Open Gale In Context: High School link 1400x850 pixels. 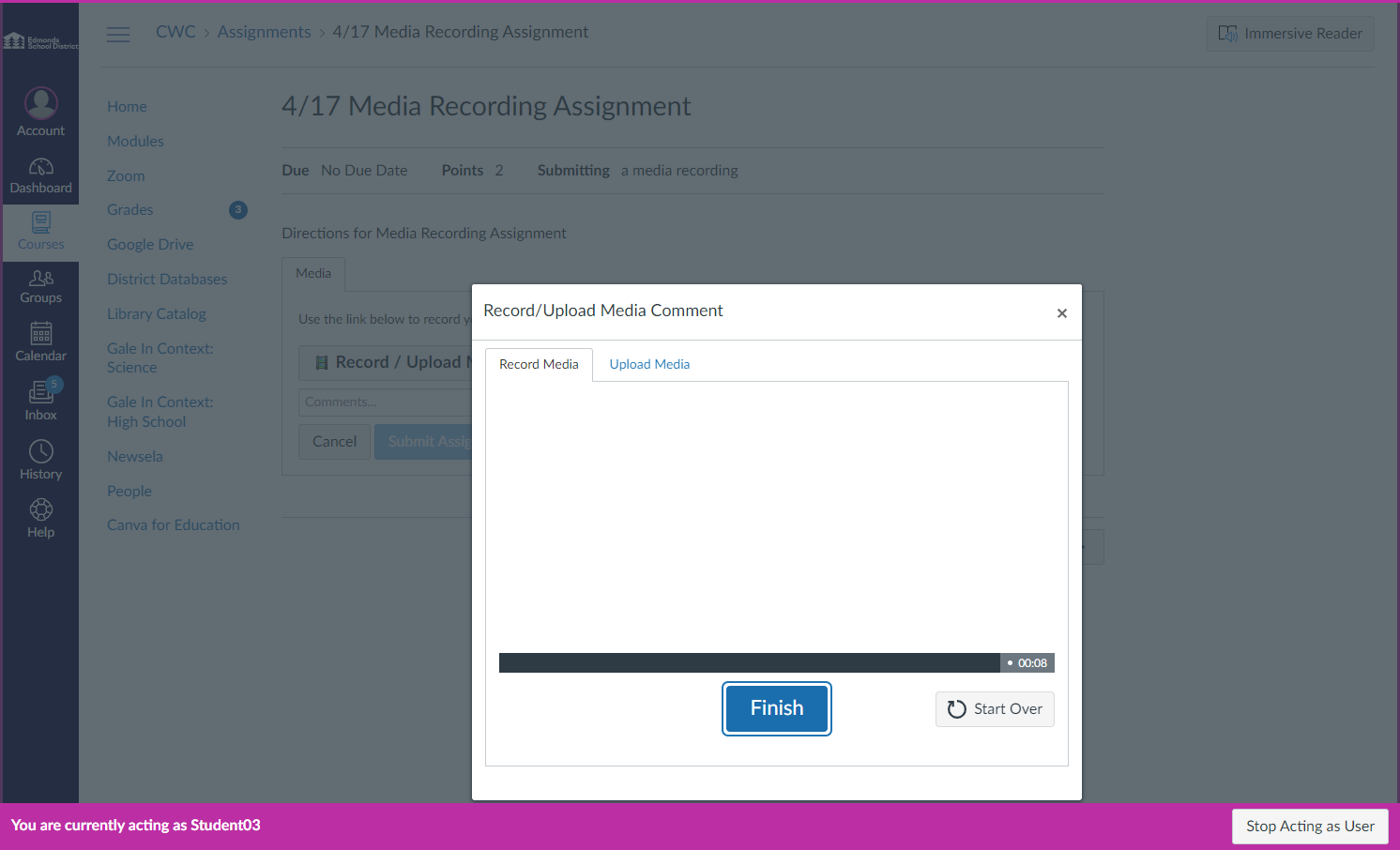(x=160, y=412)
